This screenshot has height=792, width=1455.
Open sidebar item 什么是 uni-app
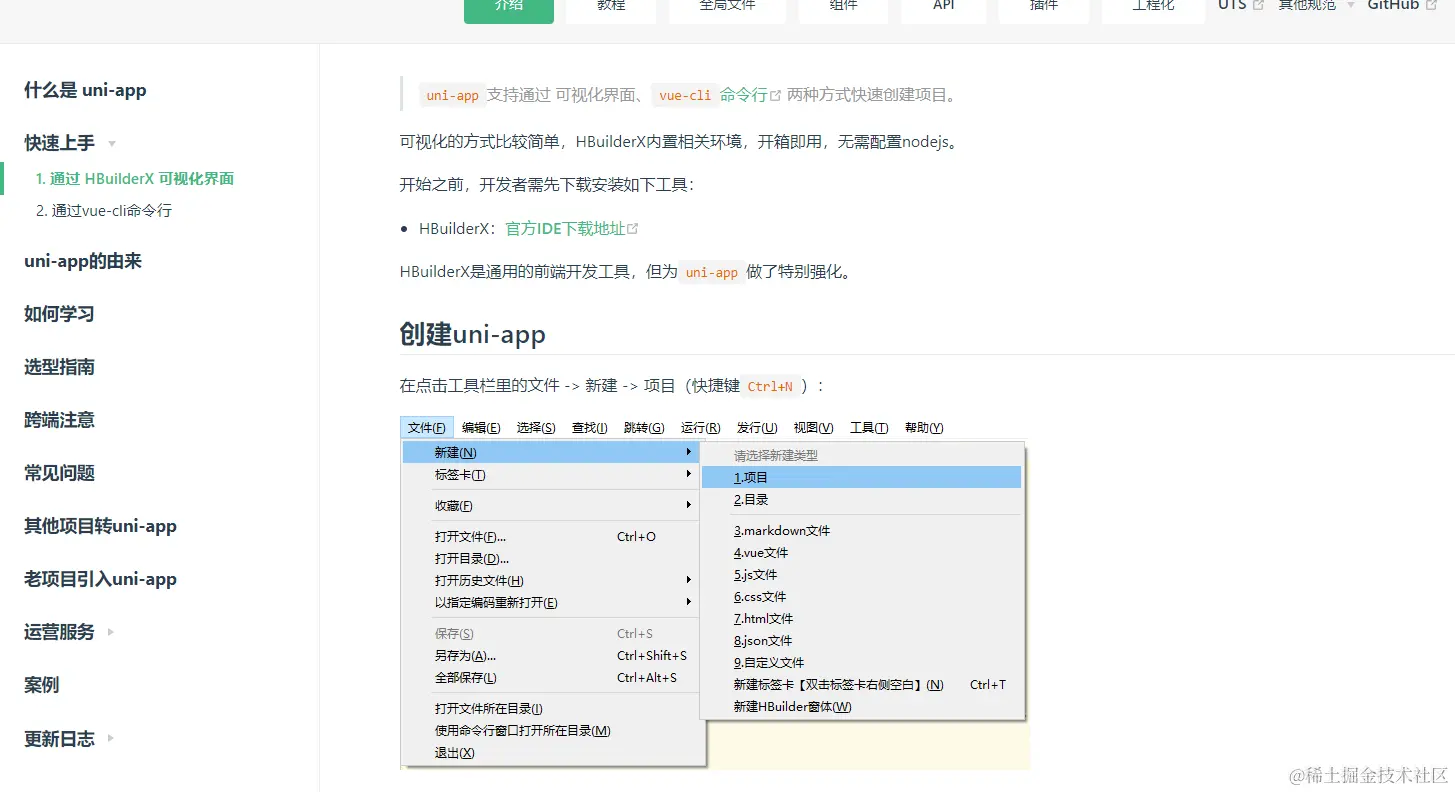click(85, 90)
